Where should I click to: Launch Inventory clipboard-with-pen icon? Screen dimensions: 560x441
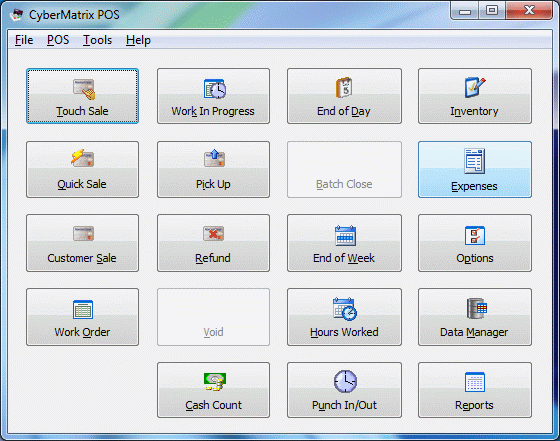click(x=475, y=87)
